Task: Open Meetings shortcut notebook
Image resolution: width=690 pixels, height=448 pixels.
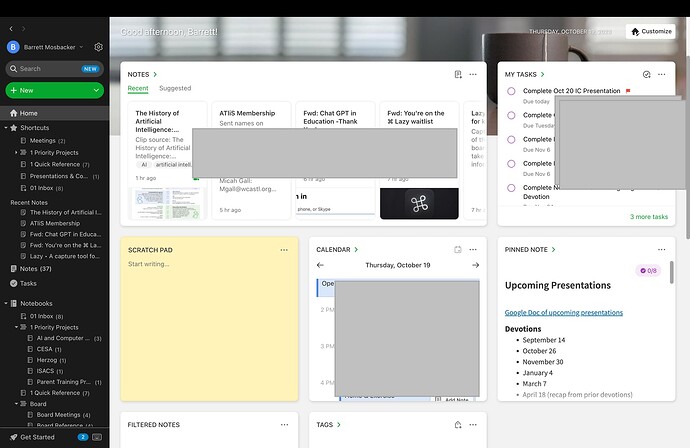Action: [x=48, y=141]
